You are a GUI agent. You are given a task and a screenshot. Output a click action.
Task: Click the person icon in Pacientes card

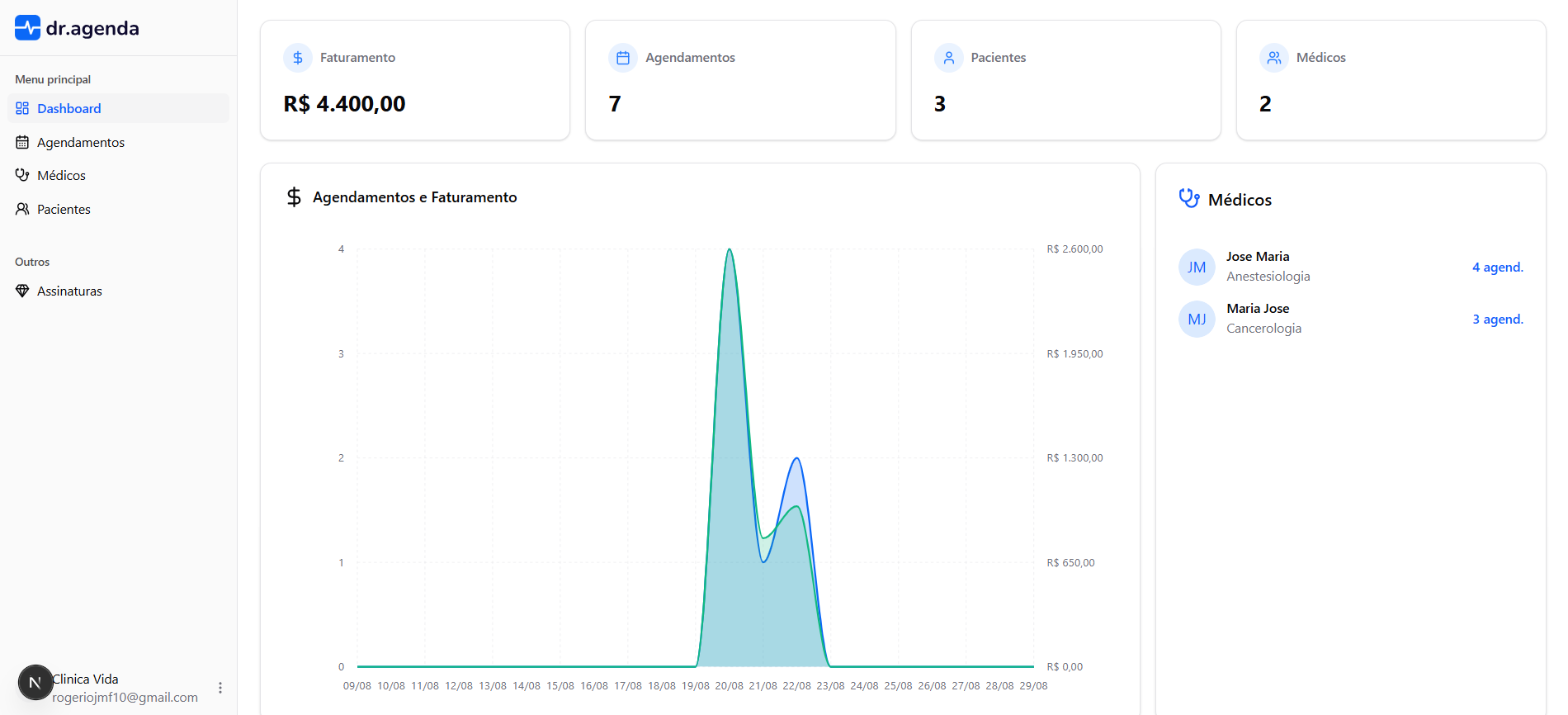(x=948, y=58)
